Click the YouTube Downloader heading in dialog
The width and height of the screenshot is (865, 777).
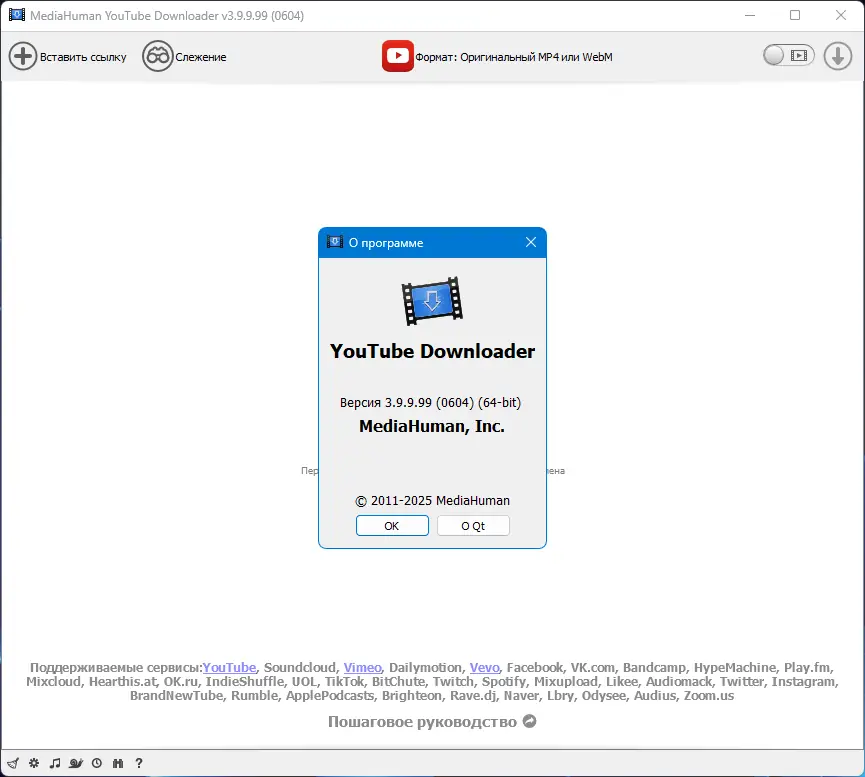pyautogui.click(x=432, y=351)
